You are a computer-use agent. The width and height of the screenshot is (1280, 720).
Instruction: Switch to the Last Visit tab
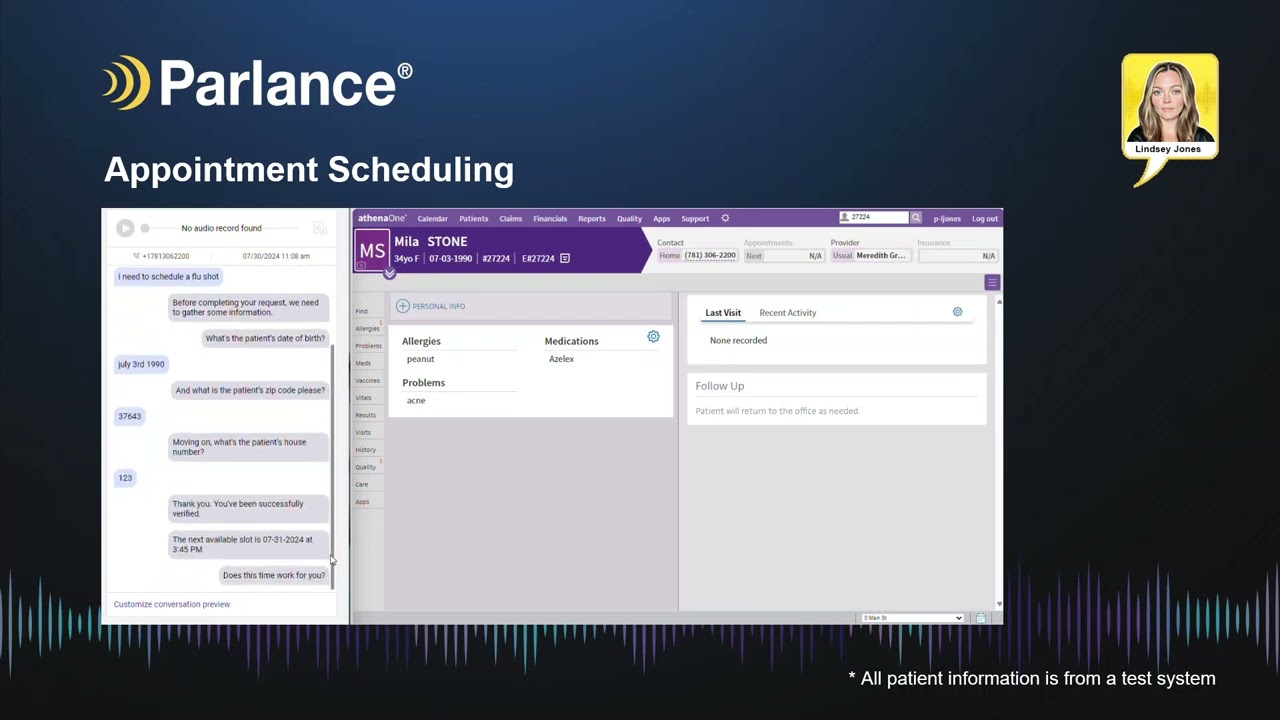coord(723,313)
